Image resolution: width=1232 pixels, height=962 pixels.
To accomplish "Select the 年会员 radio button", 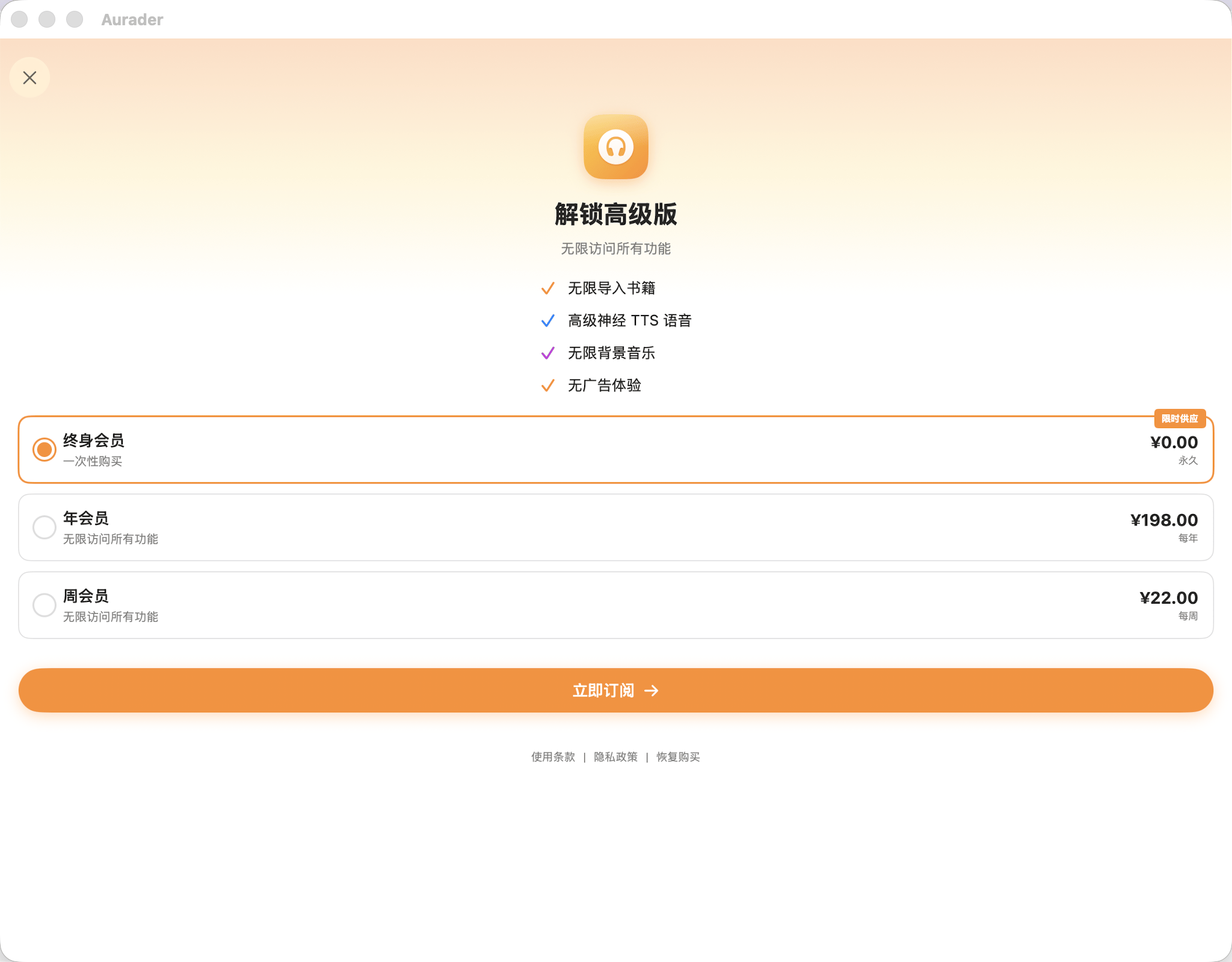I will [45, 527].
